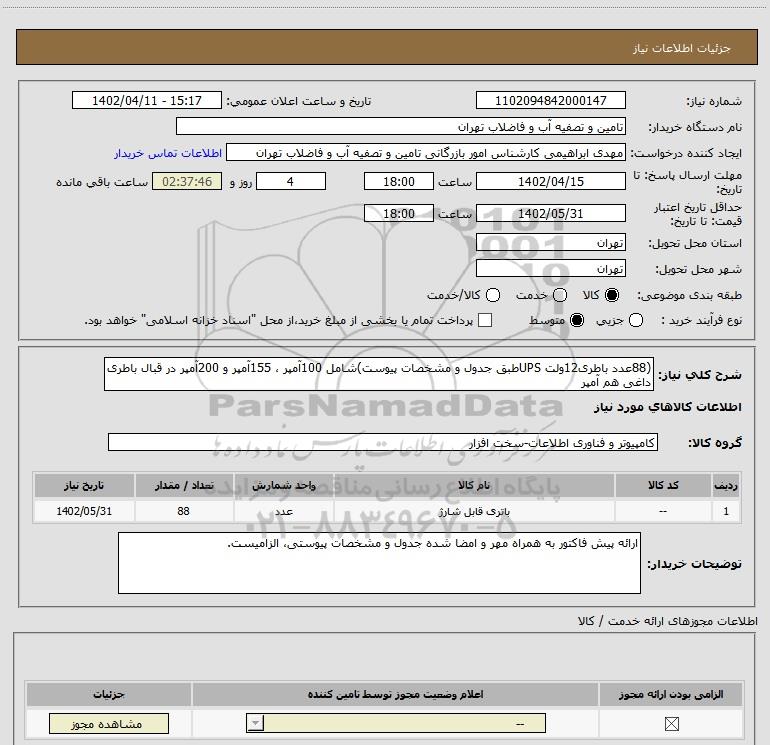Click the اعلام وضعیت مجوز توسط تامین کننده header
Screen dimensions: 770x745
(395, 694)
